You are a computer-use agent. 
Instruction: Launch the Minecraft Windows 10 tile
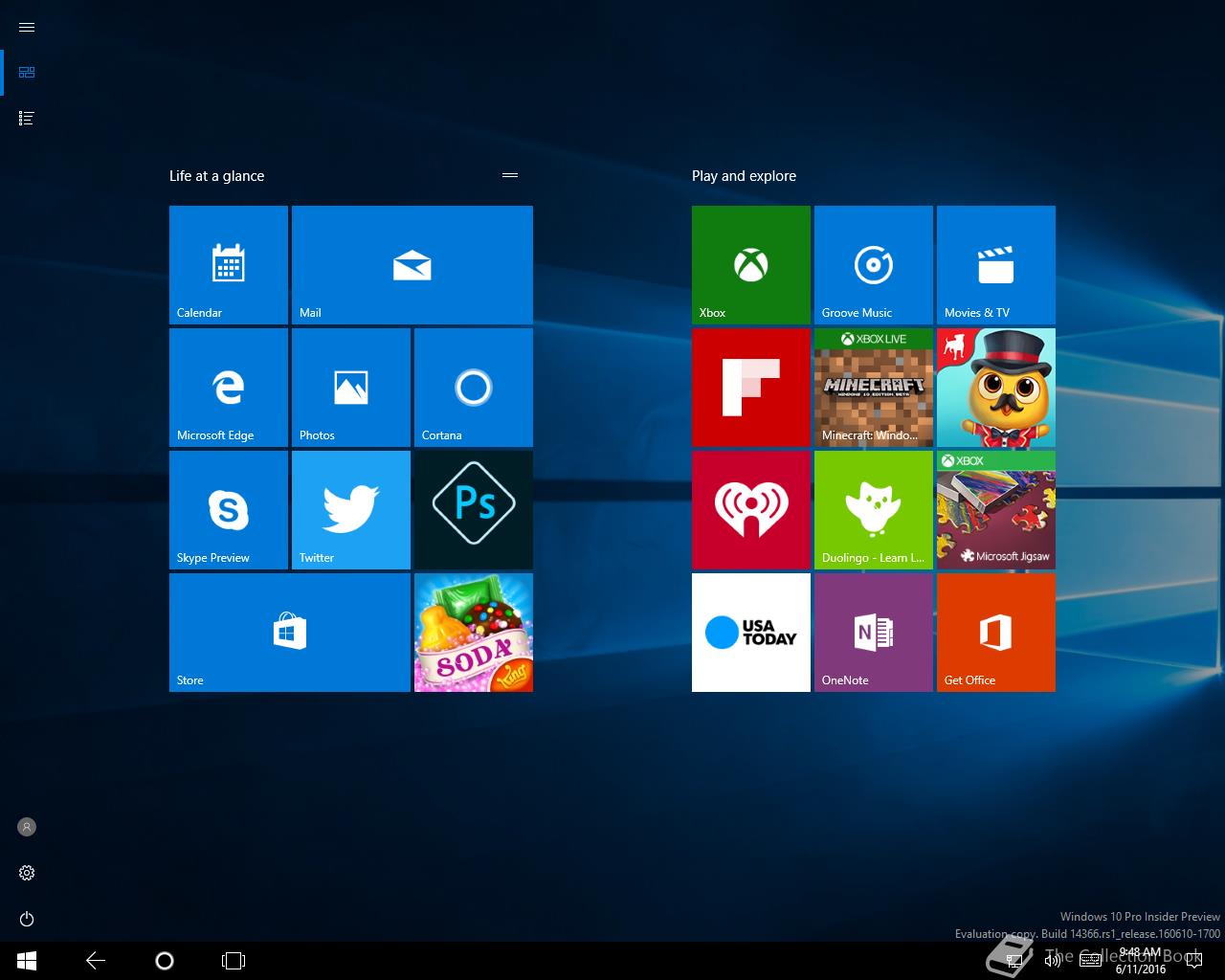pos(874,388)
